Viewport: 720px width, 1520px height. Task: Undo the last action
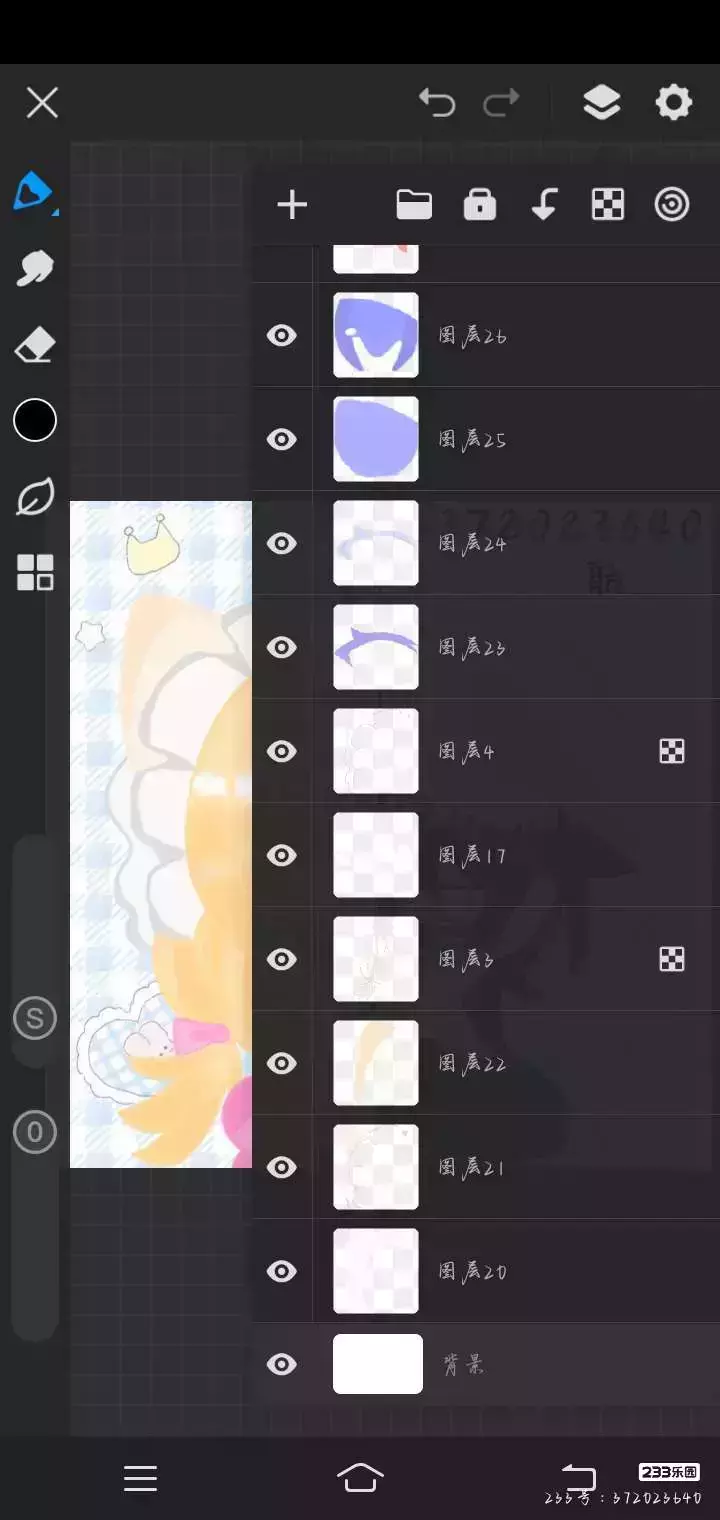tap(437, 102)
